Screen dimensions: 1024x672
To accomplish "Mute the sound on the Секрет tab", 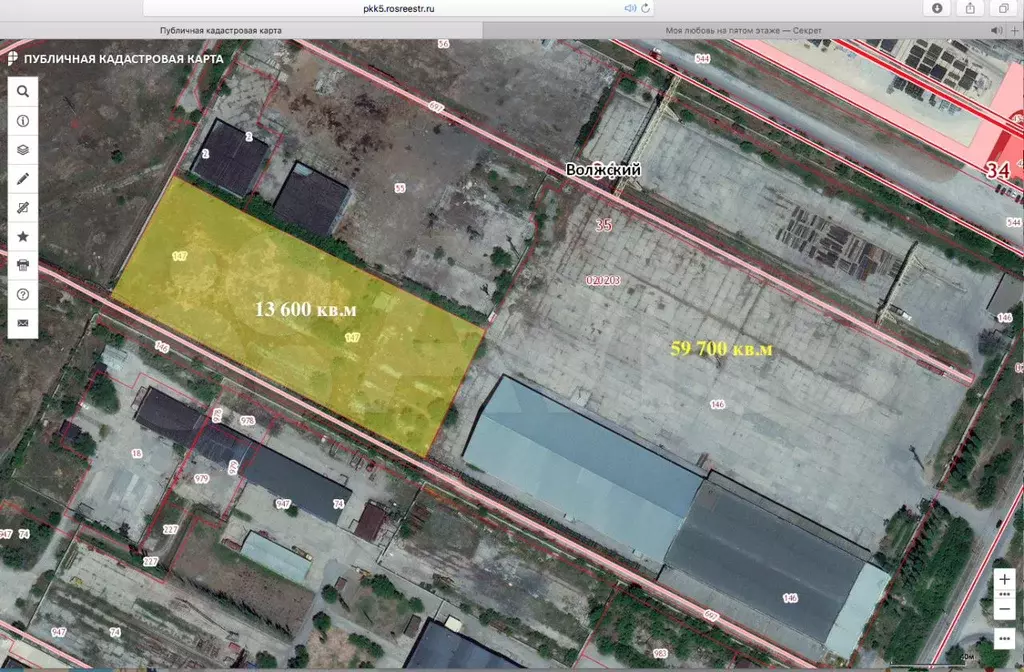I will (x=996, y=30).
